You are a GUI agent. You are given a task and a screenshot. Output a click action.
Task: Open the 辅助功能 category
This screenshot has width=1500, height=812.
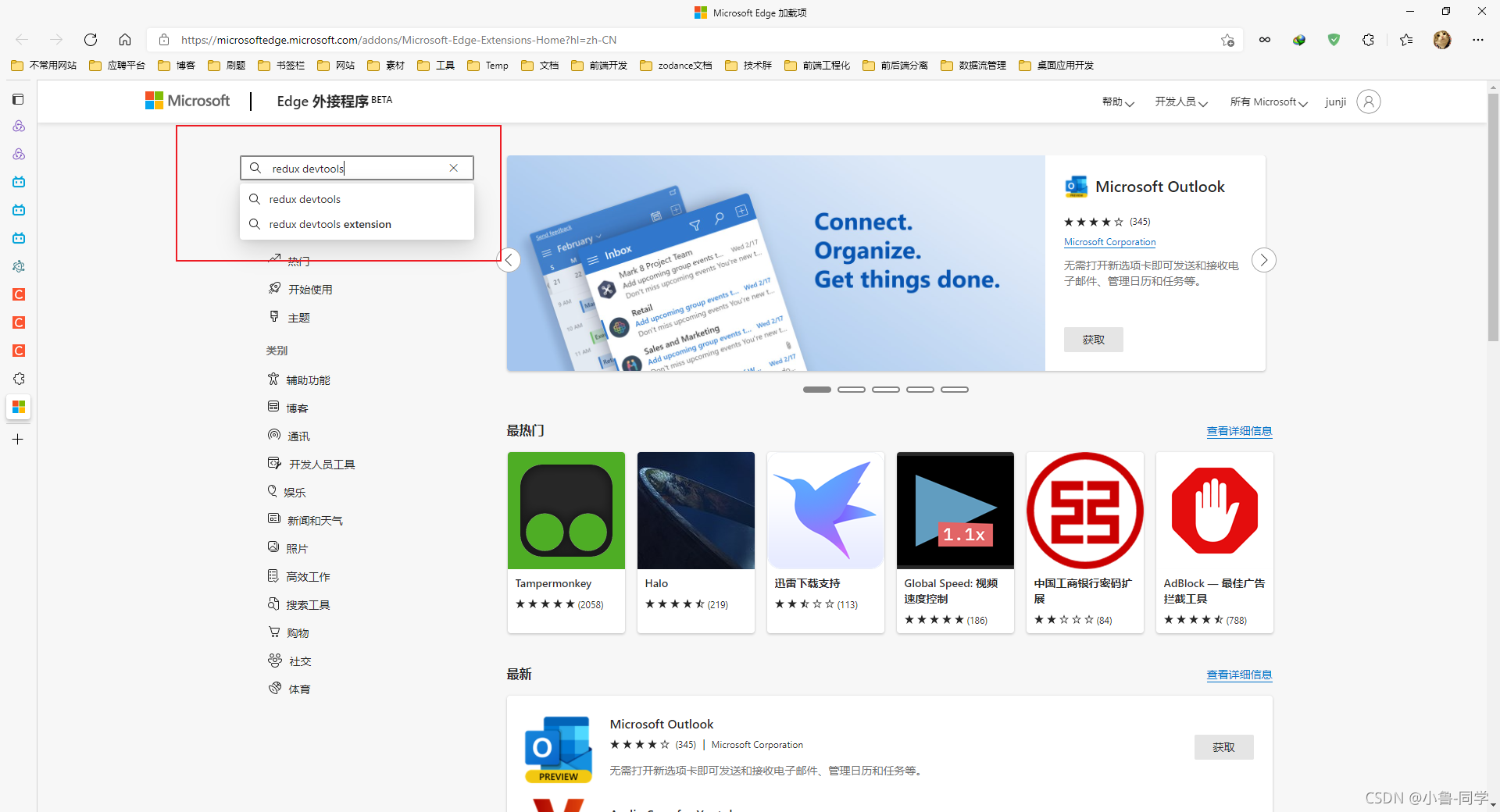click(299, 380)
